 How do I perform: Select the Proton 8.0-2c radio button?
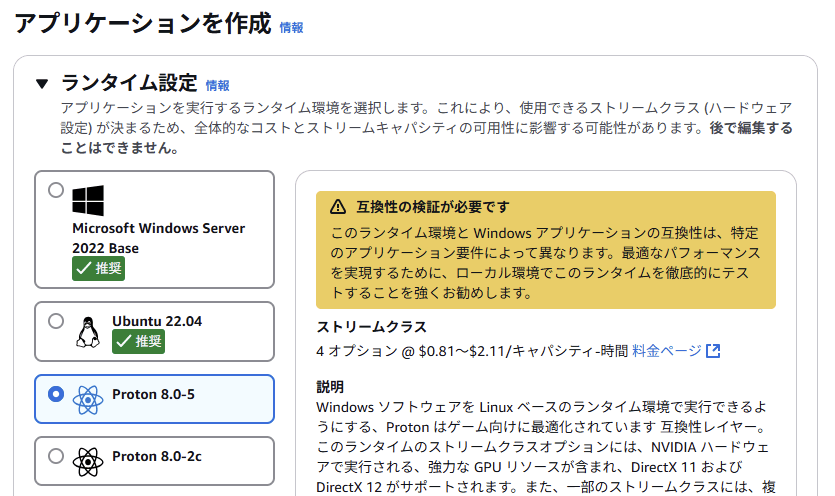(x=56, y=456)
